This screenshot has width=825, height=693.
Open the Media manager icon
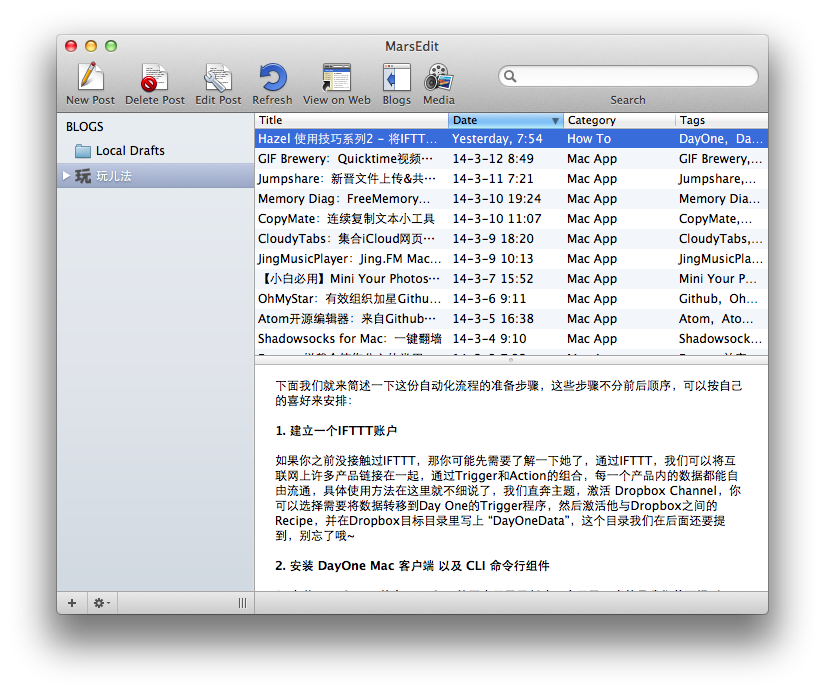point(439,77)
